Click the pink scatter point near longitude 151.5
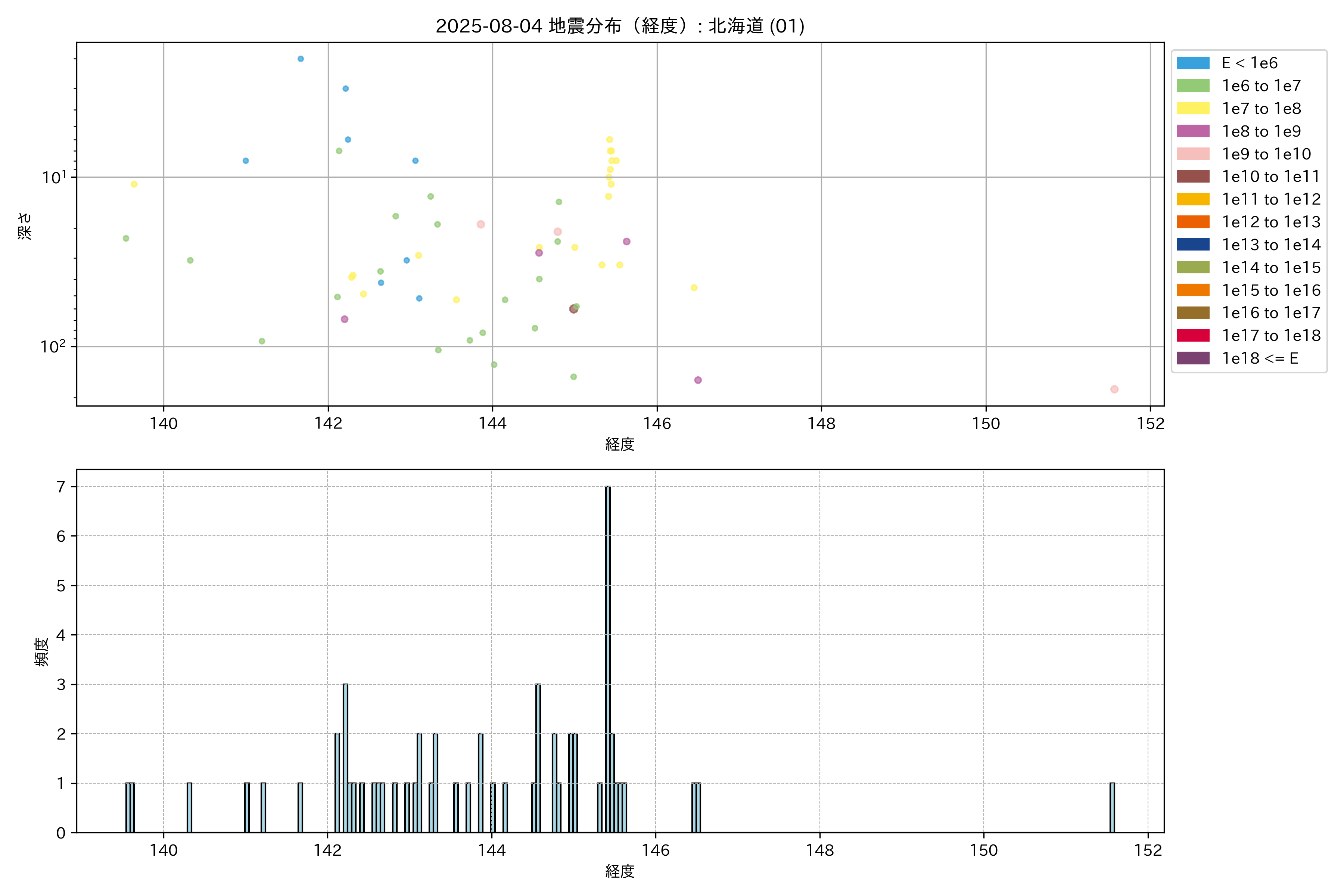This screenshot has height=896, width=1344. [1114, 389]
